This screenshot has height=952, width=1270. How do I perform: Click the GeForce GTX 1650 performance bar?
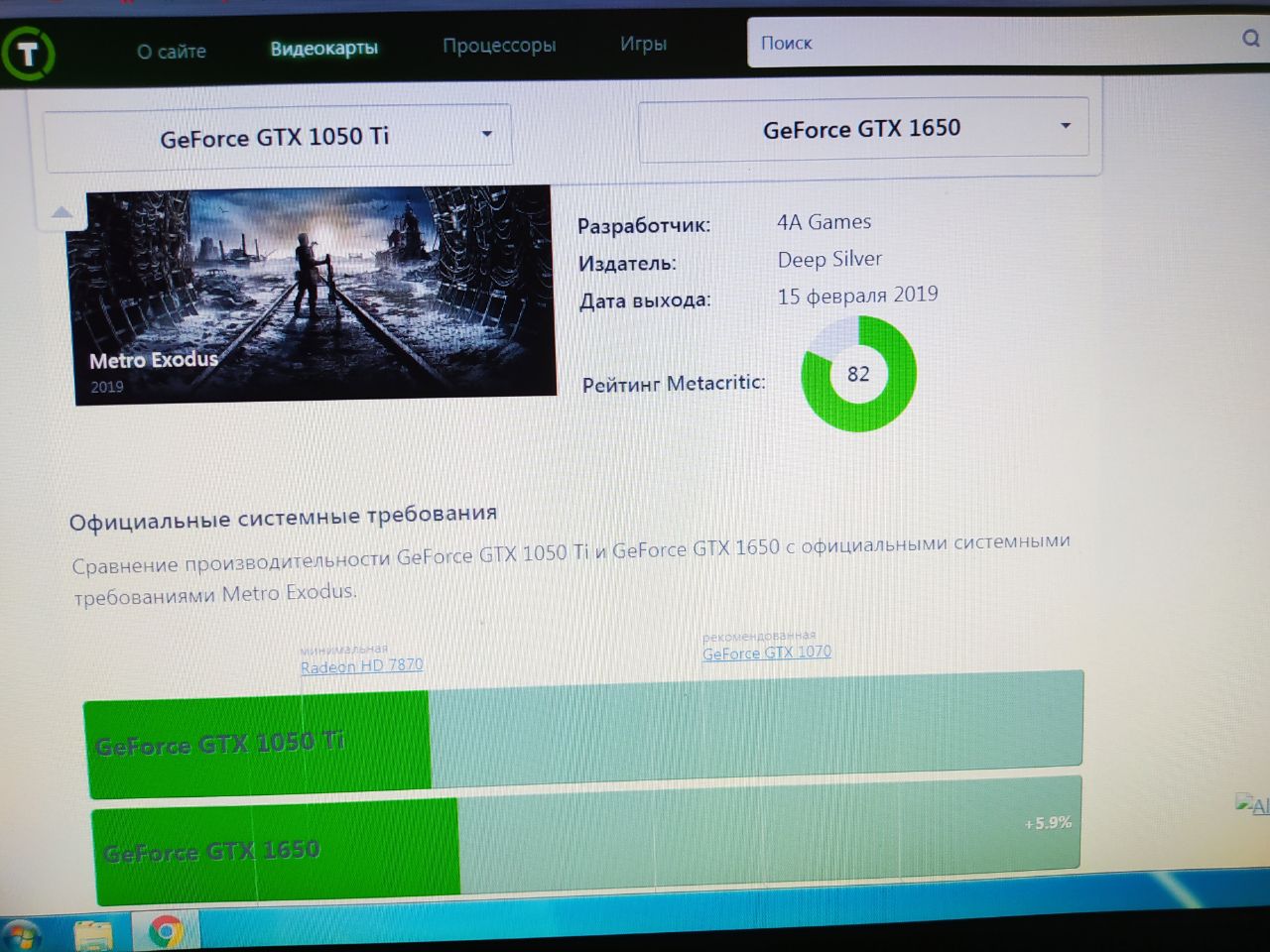(x=586, y=843)
